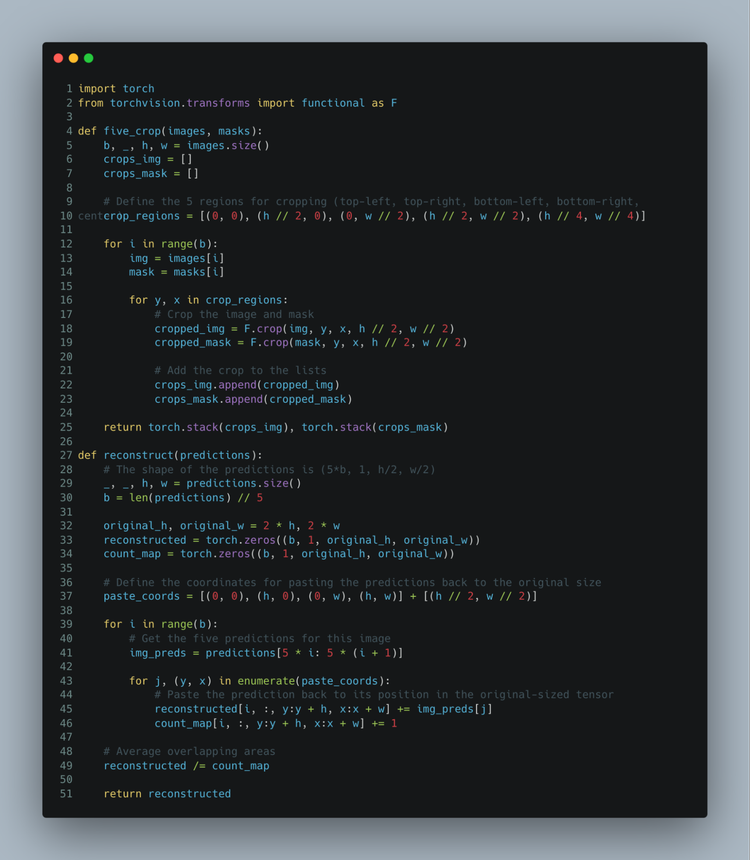Click the 'count_map = torch.zeros' line
The width and height of the screenshot is (750, 860).
tap(279, 554)
